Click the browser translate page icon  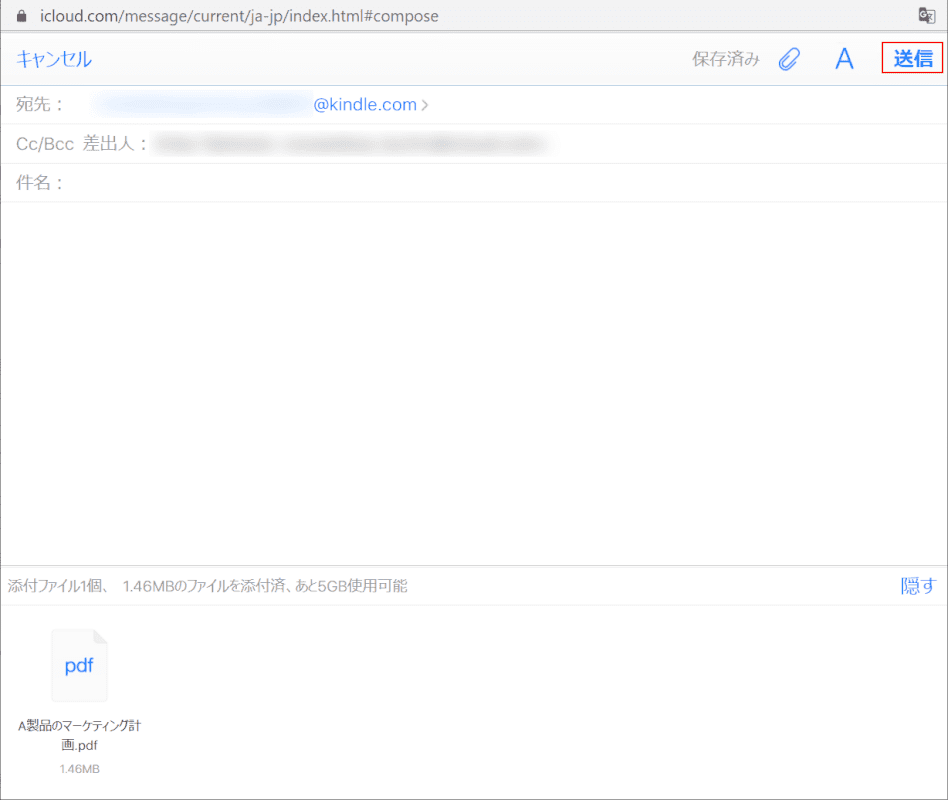926,15
